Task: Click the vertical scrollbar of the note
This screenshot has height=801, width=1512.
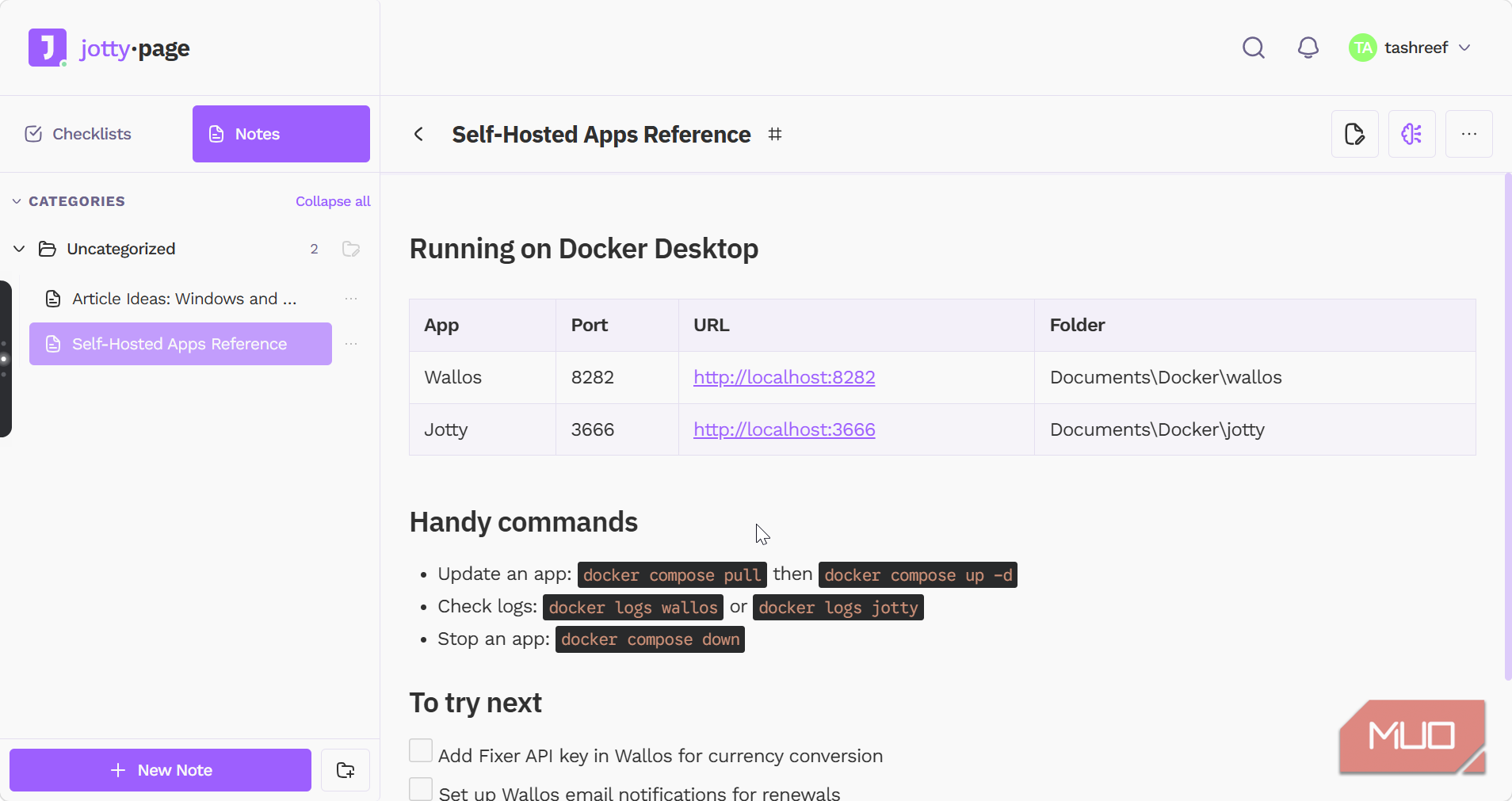Action: tap(1507, 426)
